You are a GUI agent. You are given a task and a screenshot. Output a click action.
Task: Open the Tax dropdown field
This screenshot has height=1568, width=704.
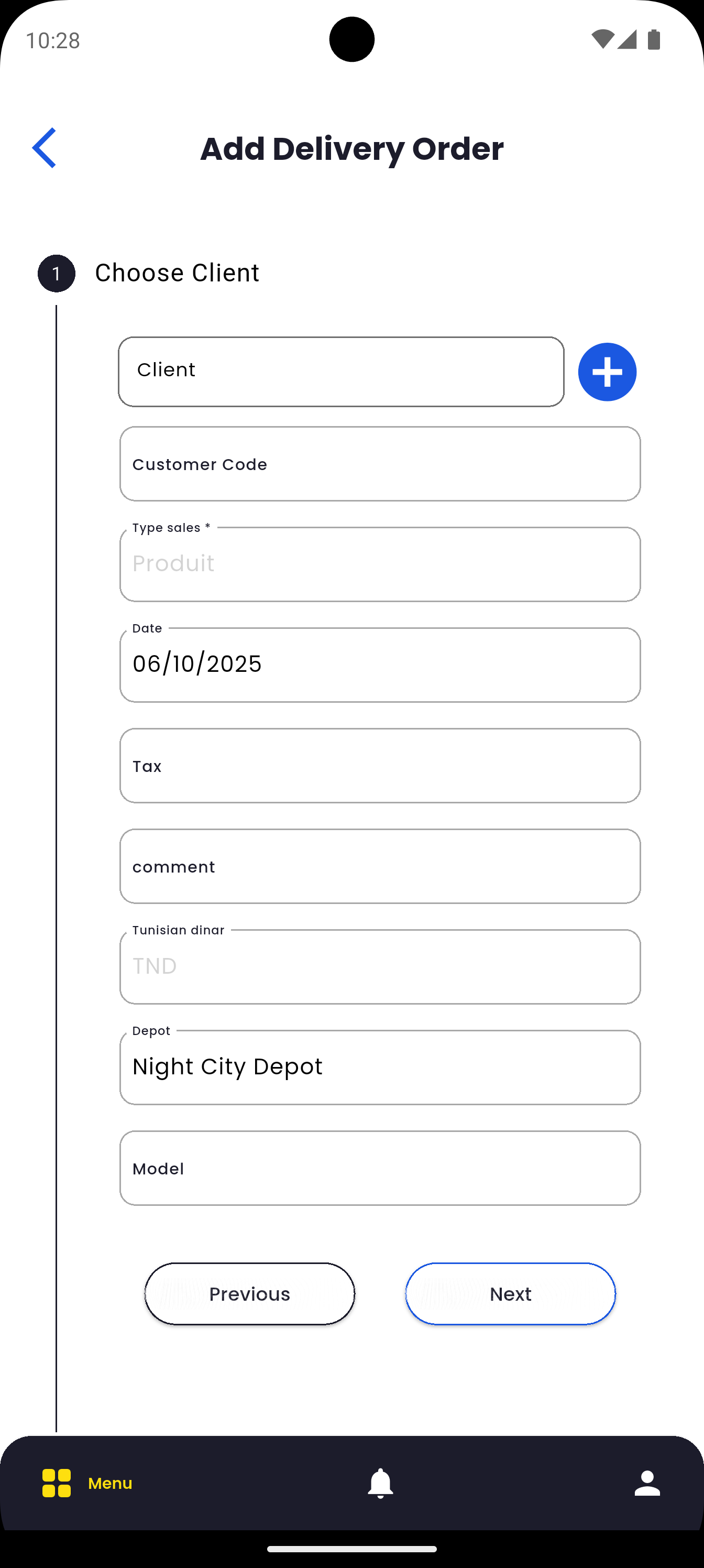click(x=380, y=766)
